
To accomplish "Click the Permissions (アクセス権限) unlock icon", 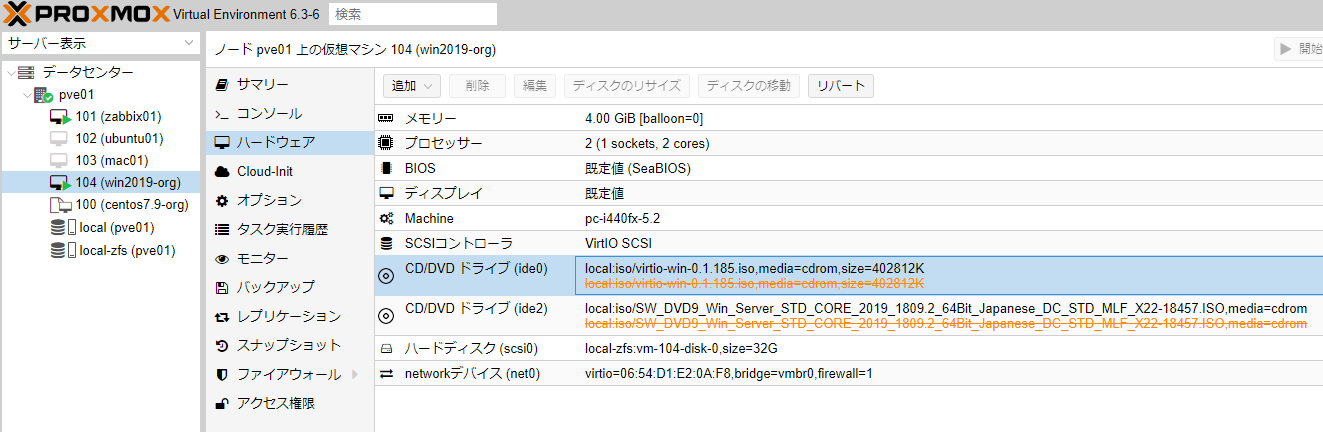I will click(223, 404).
